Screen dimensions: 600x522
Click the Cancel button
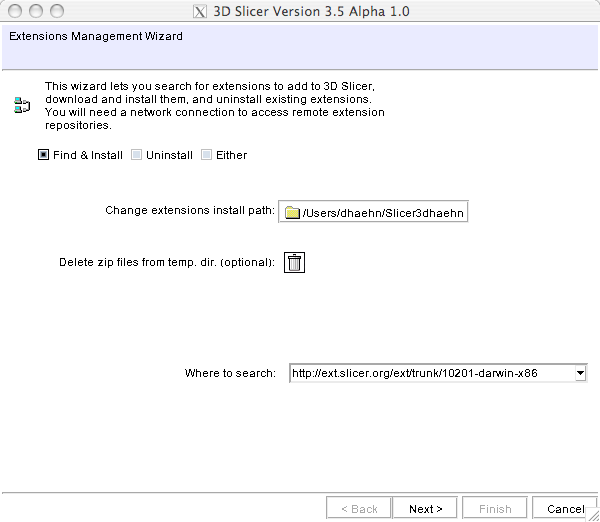565,508
